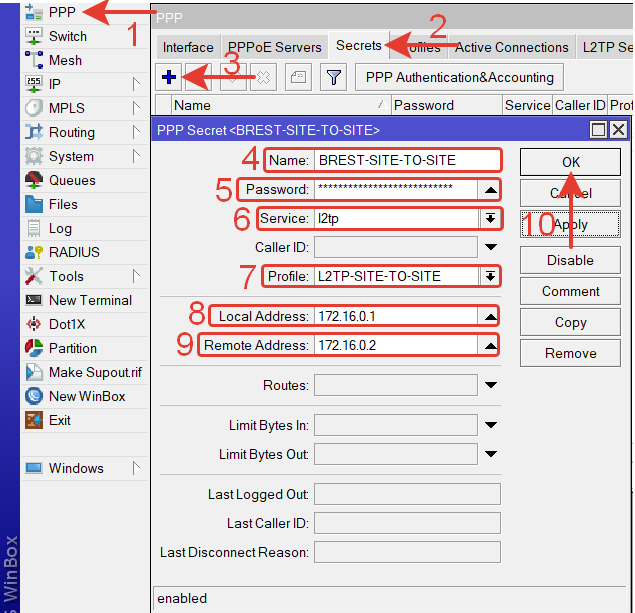
Task: Open Queues from the sidebar
Action: point(72,180)
